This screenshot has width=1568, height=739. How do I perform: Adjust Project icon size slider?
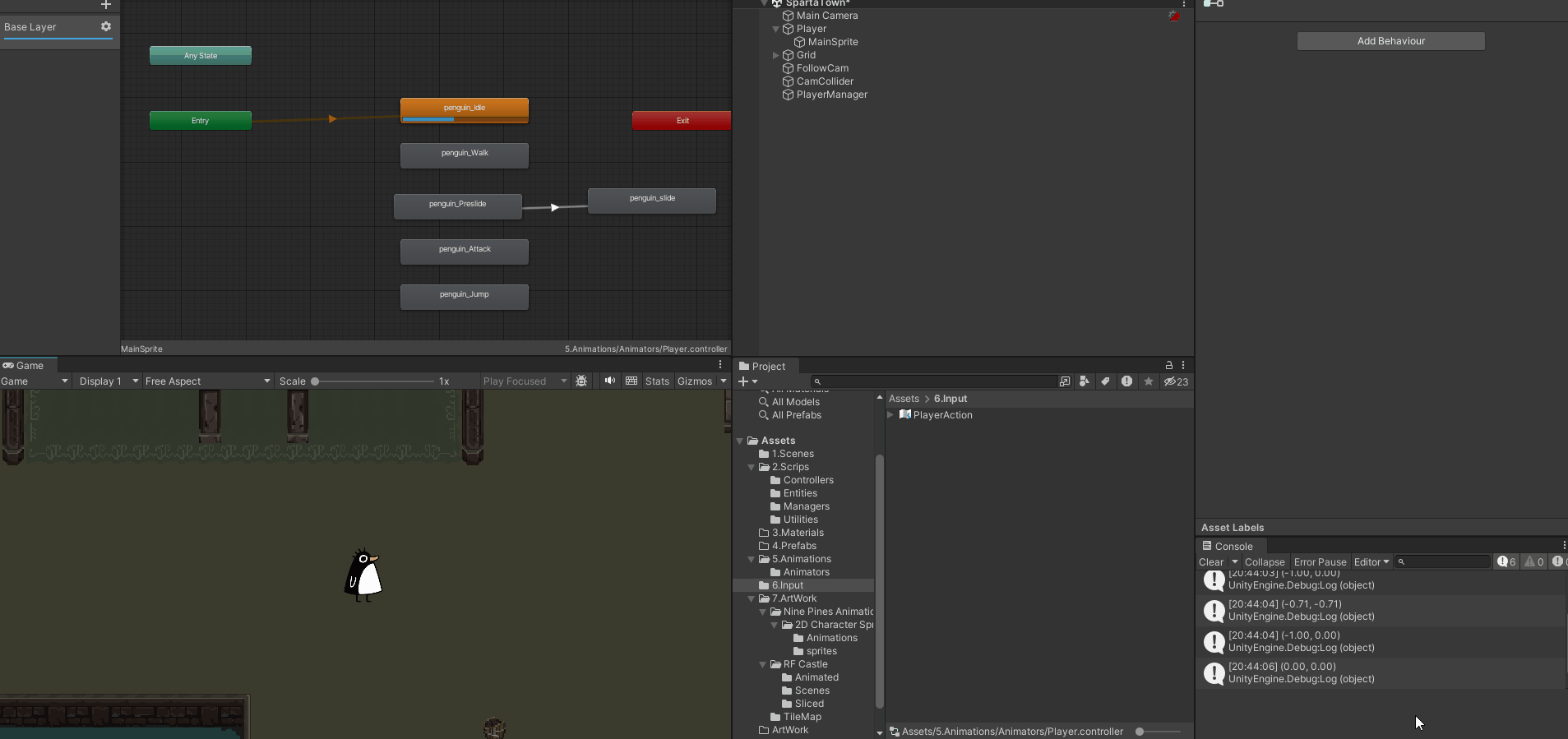click(x=1159, y=732)
